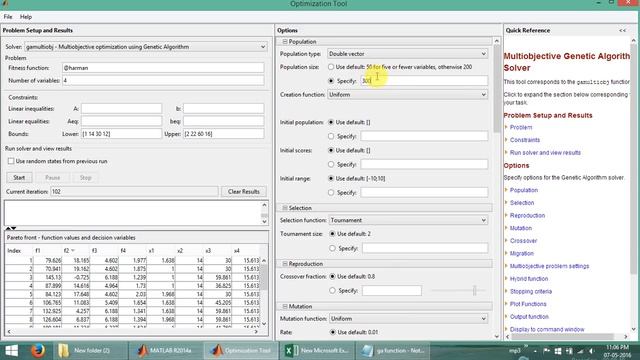Enable Use random states from previous run

11,161
